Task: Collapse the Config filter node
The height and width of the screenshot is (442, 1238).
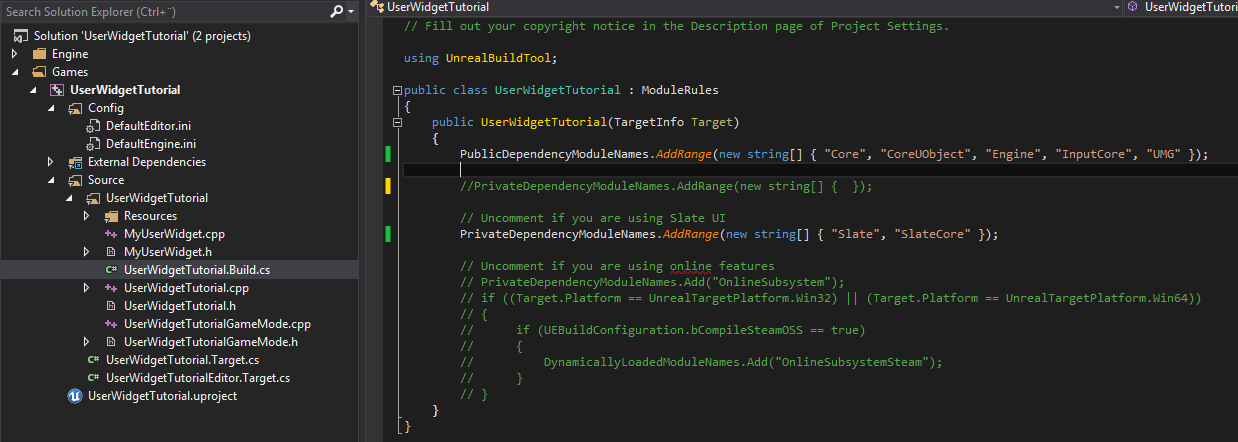Action: pos(51,108)
